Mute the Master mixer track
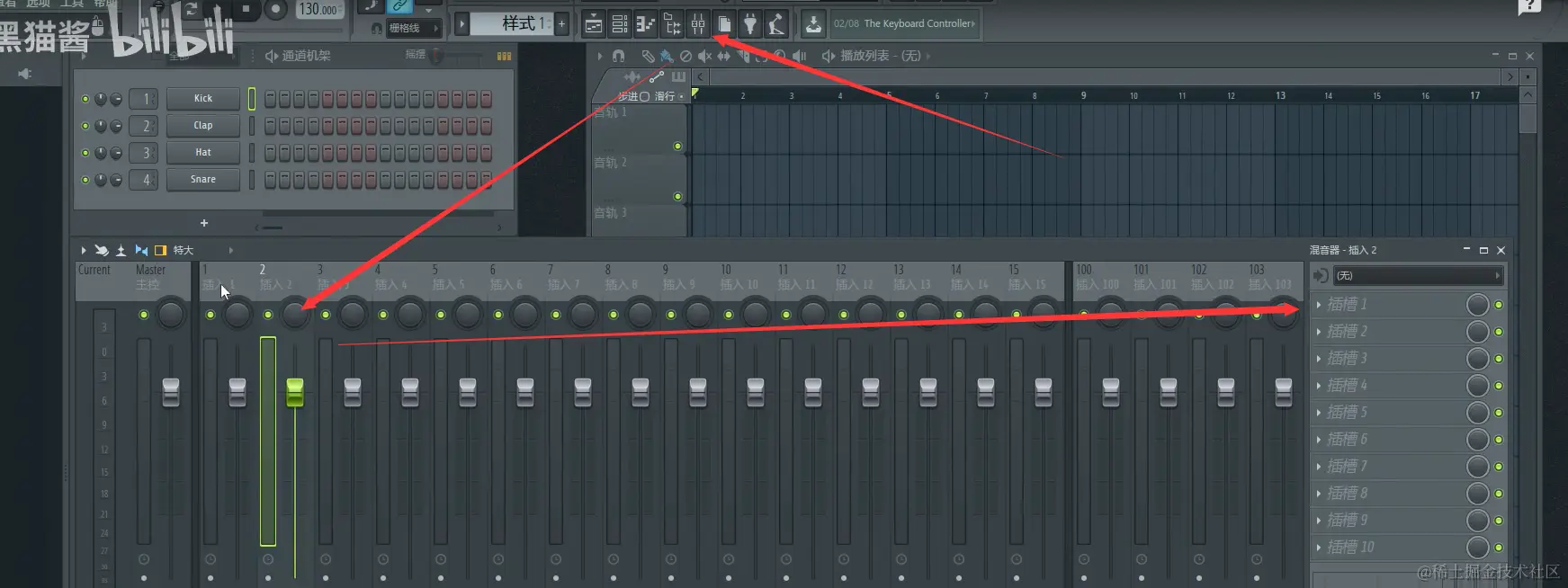This screenshot has height=588, width=1568. point(144,315)
